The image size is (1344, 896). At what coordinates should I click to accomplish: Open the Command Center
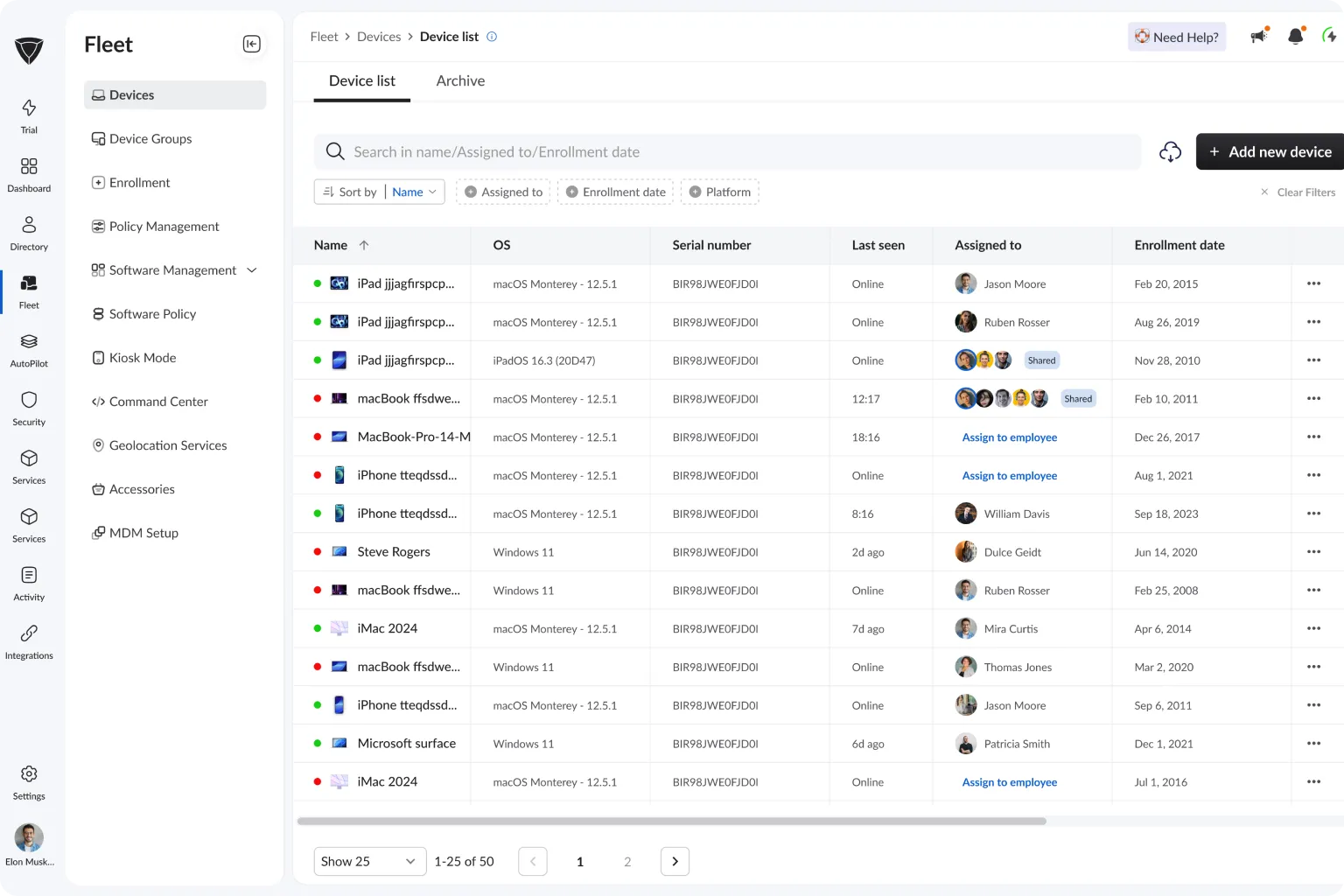point(157,402)
